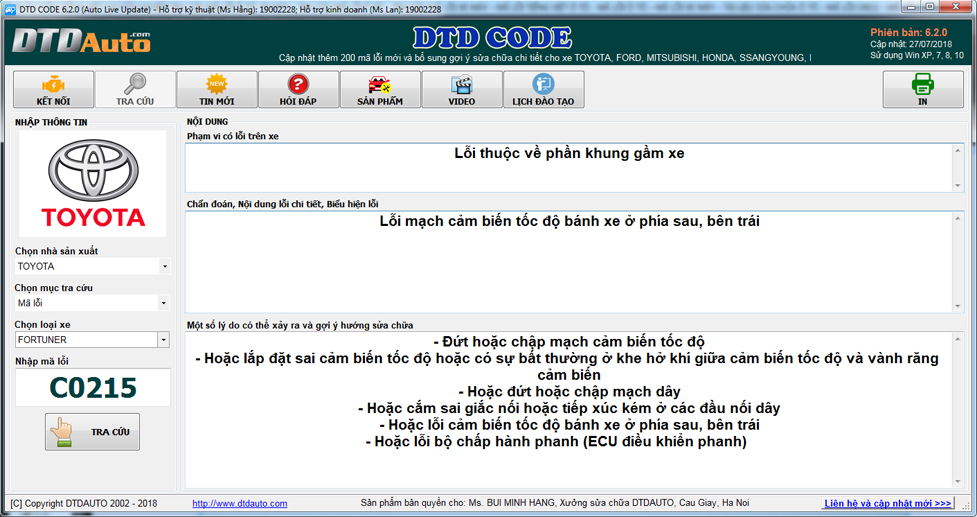The height and width of the screenshot is (517, 977).
Task: Click scroll-up arrow of repair suggestions box
Action: (958, 339)
